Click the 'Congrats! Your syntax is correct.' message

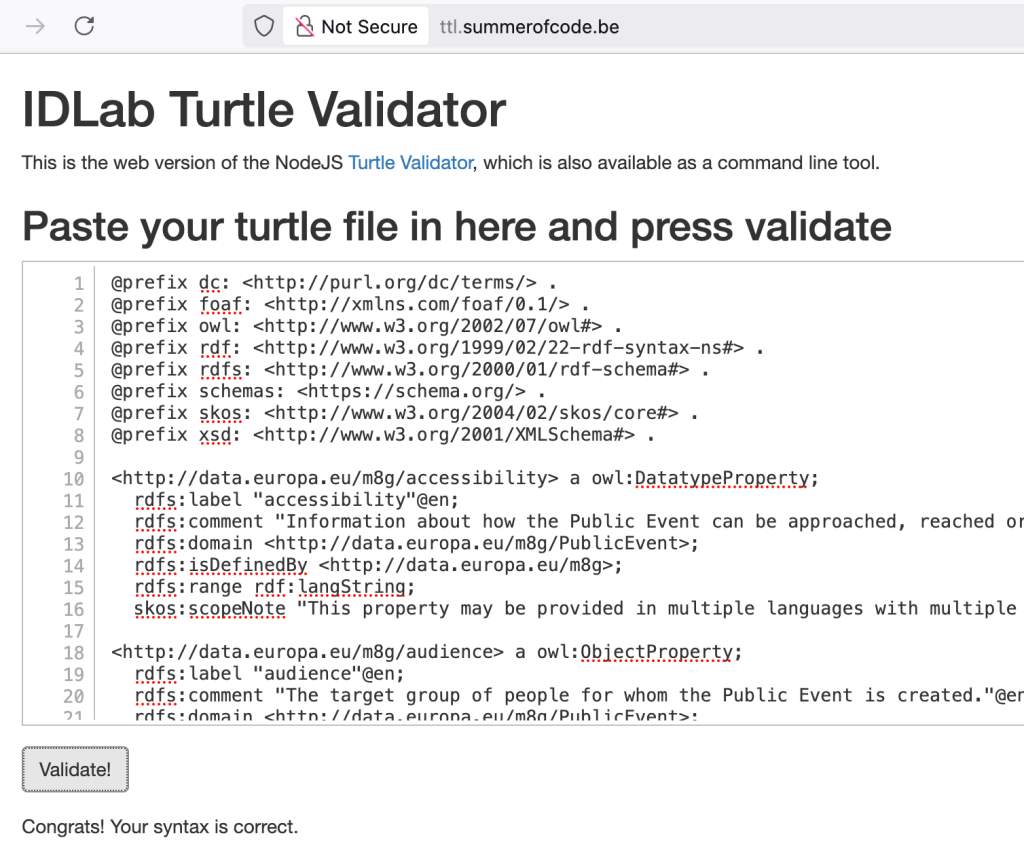[x=160, y=826]
